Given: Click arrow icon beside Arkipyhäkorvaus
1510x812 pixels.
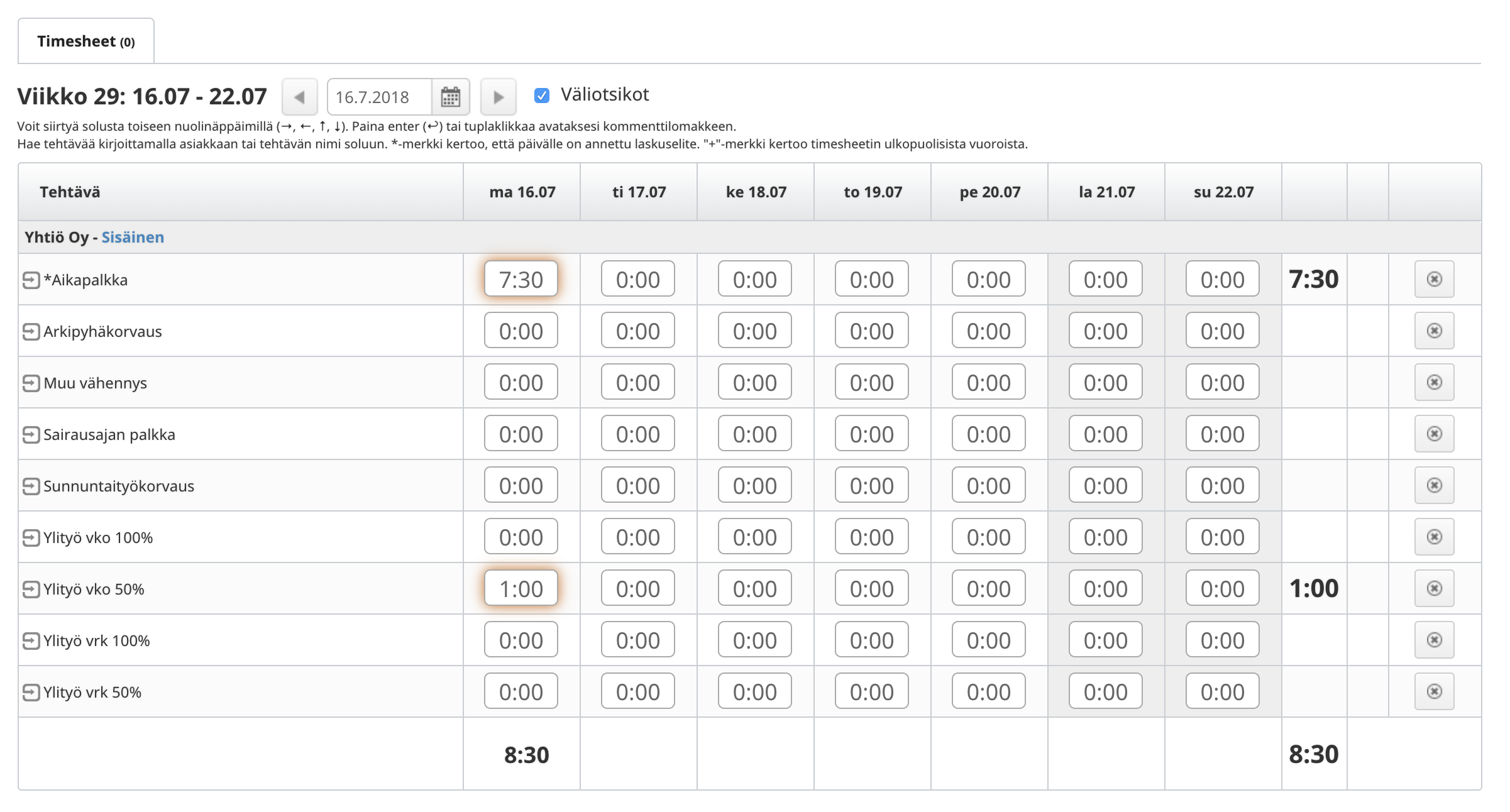Looking at the screenshot, I should [31, 331].
